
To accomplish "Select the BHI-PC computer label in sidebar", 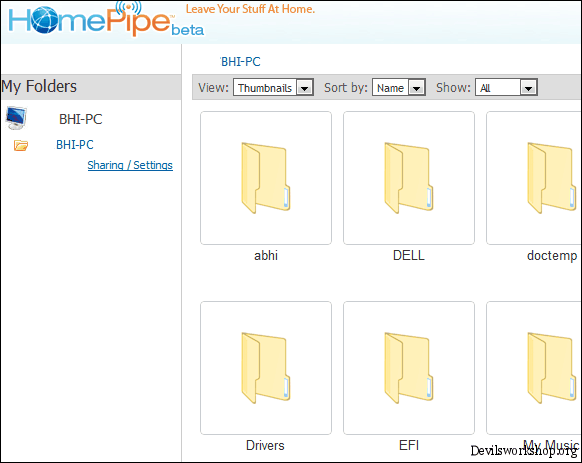I will coord(81,119).
